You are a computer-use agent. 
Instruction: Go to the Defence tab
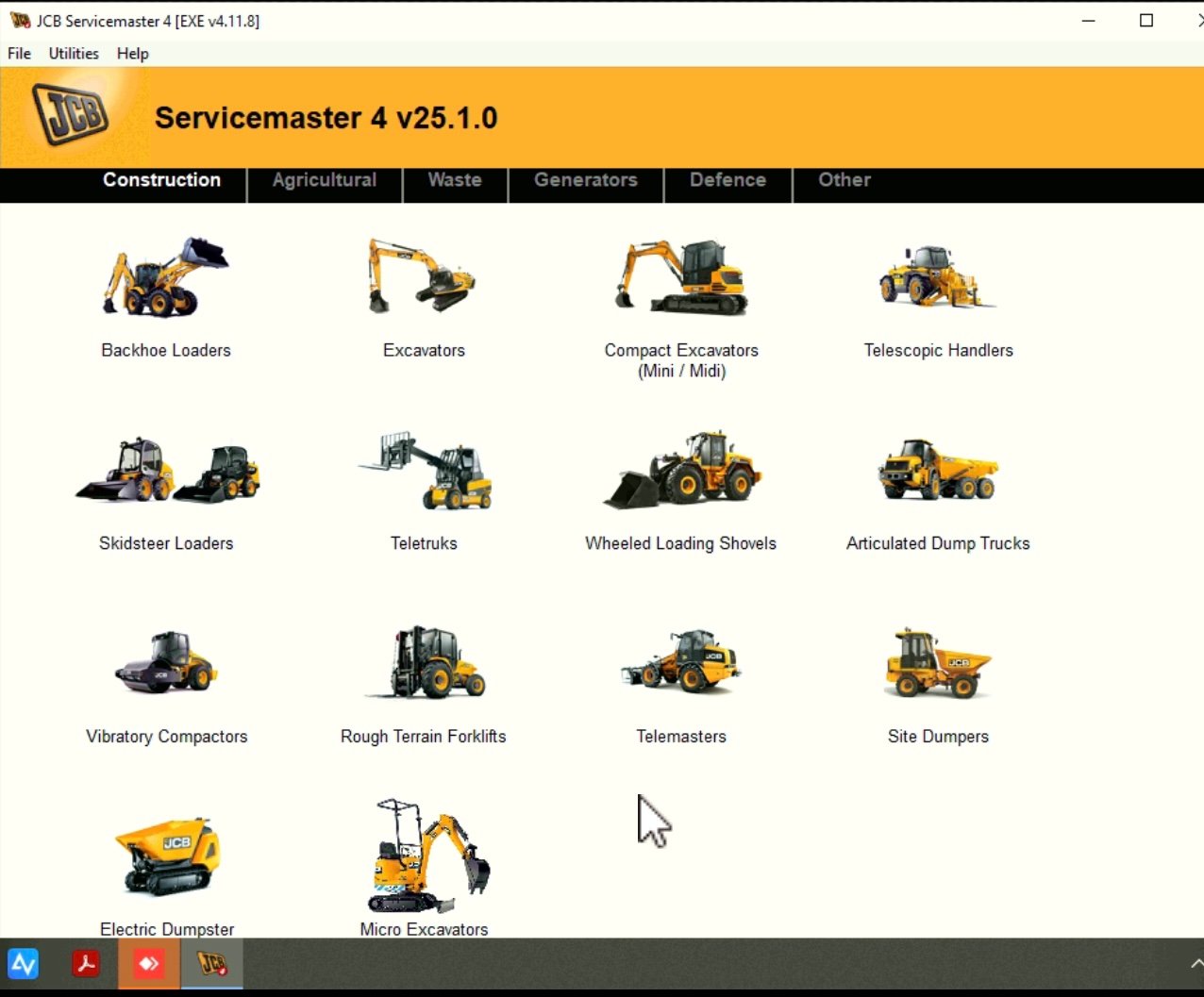727,180
